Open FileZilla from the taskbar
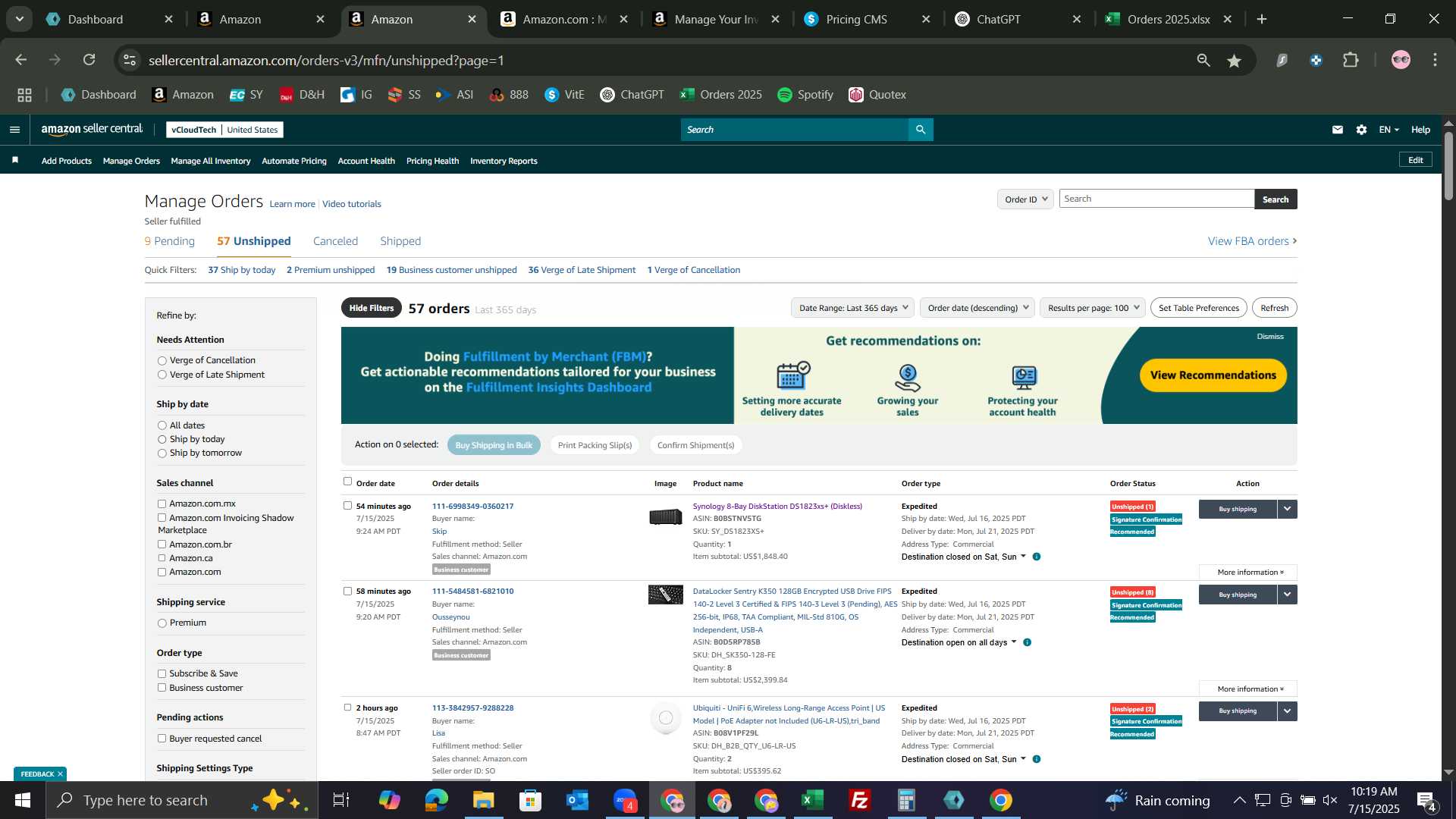The height and width of the screenshot is (819, 1456). (x=860, y=800)
